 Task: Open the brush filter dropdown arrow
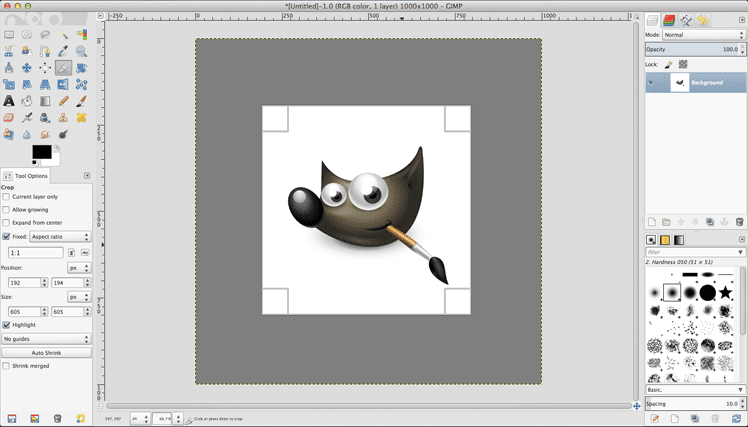pyautogui.click(x=740, y=252)
